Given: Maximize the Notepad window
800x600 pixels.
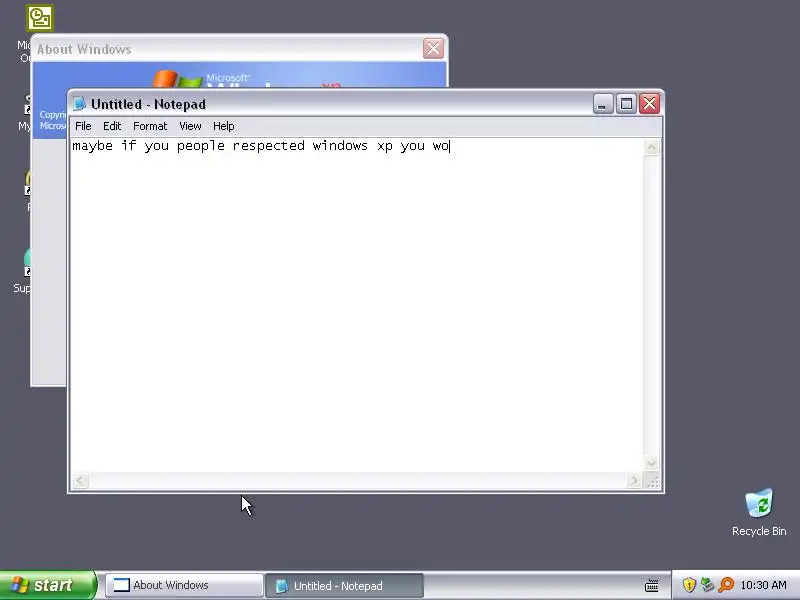Looking at the screenshot, I should pos(626,104).
